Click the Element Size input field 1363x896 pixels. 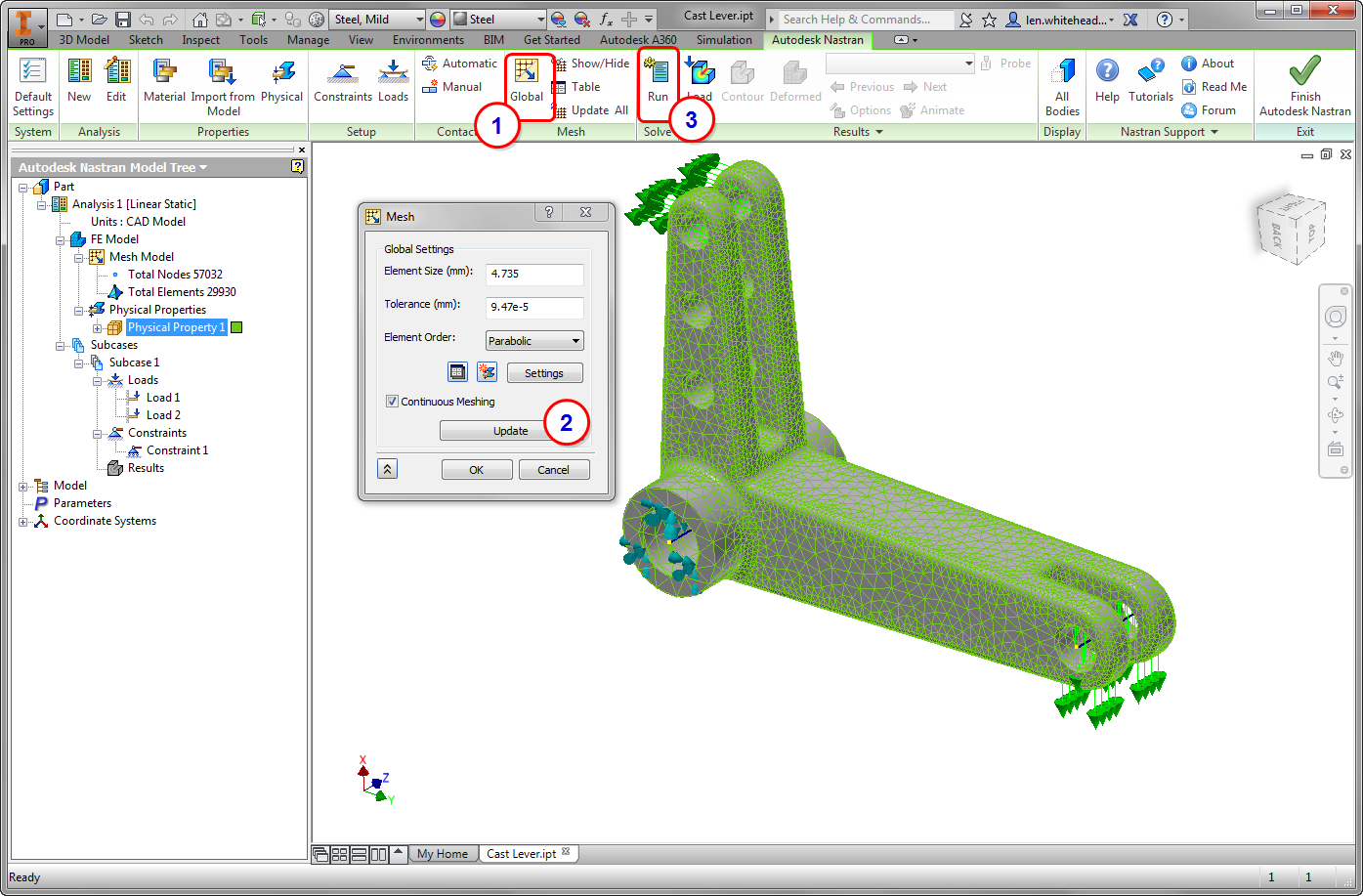point(535,275)
